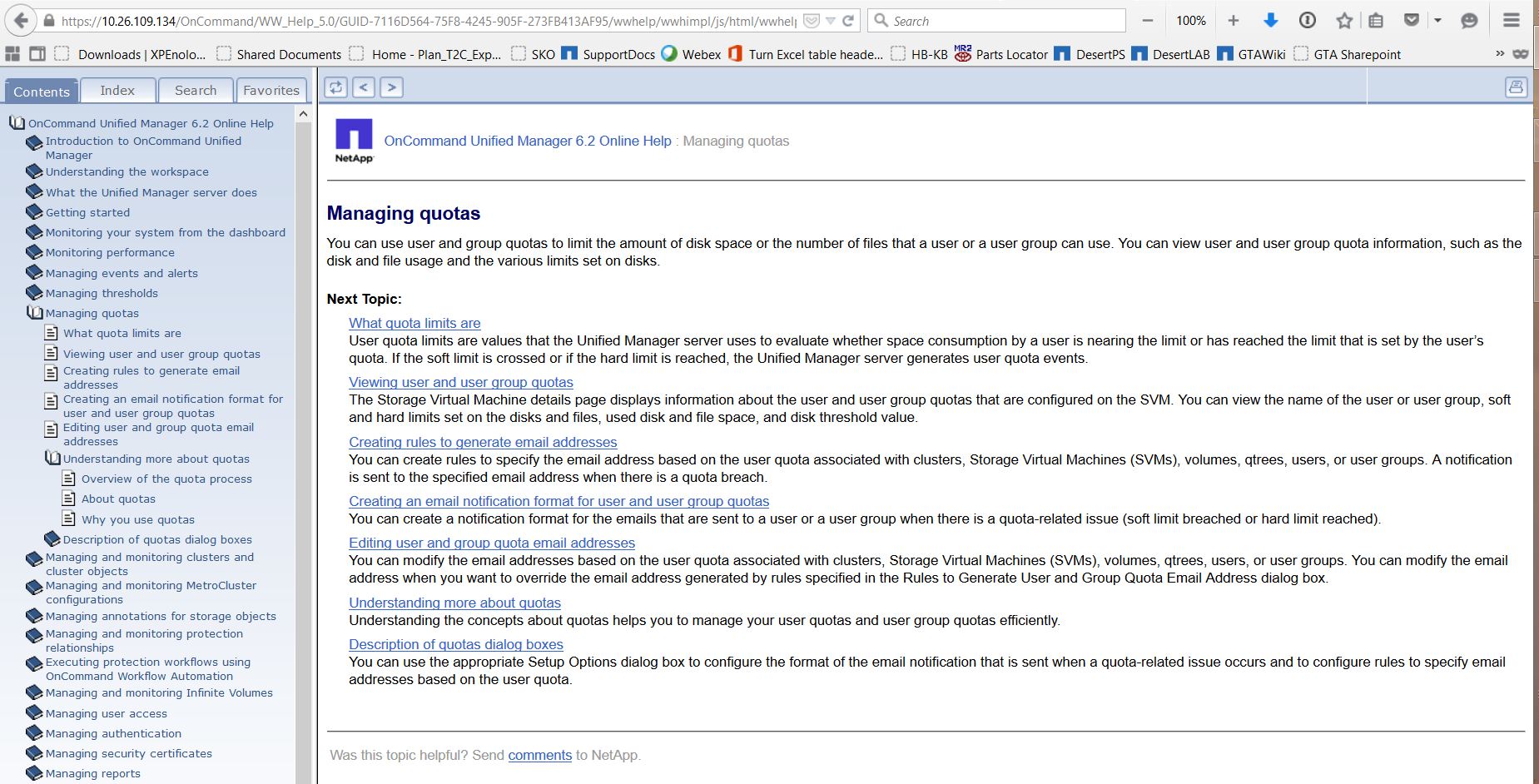The height and width of the screenshot is (784, 1539).
Task: Open the Firefox hamburger menu
Action: [1512, 21]
